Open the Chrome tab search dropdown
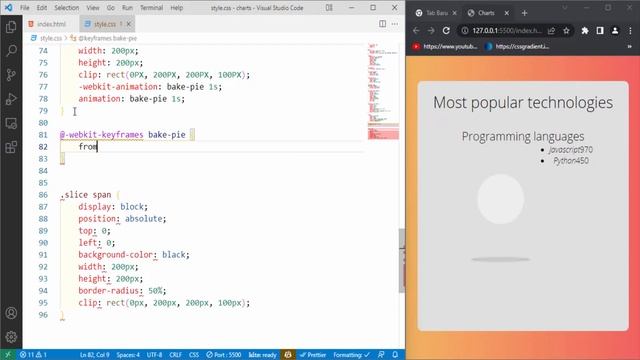This screenshot has height=360, width=640. [565, 8]
